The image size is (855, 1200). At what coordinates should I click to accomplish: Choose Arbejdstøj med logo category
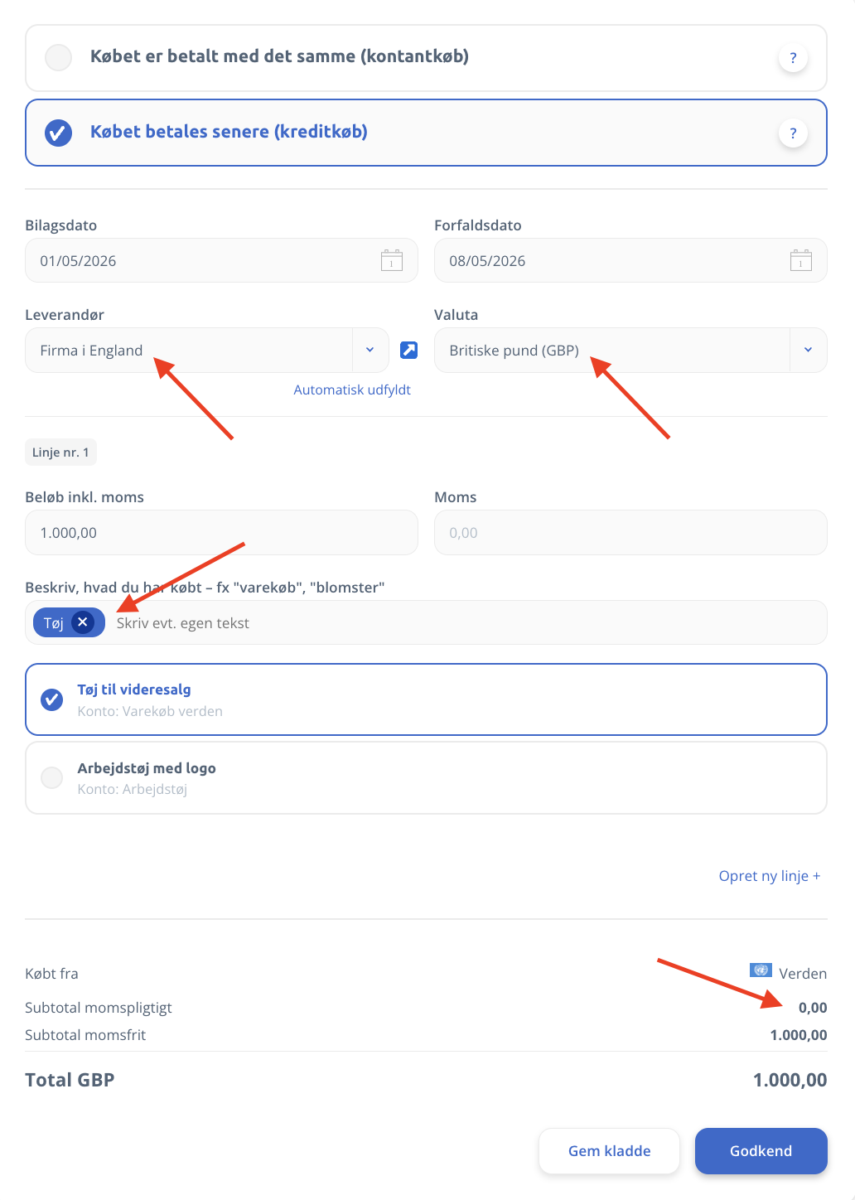426,778
